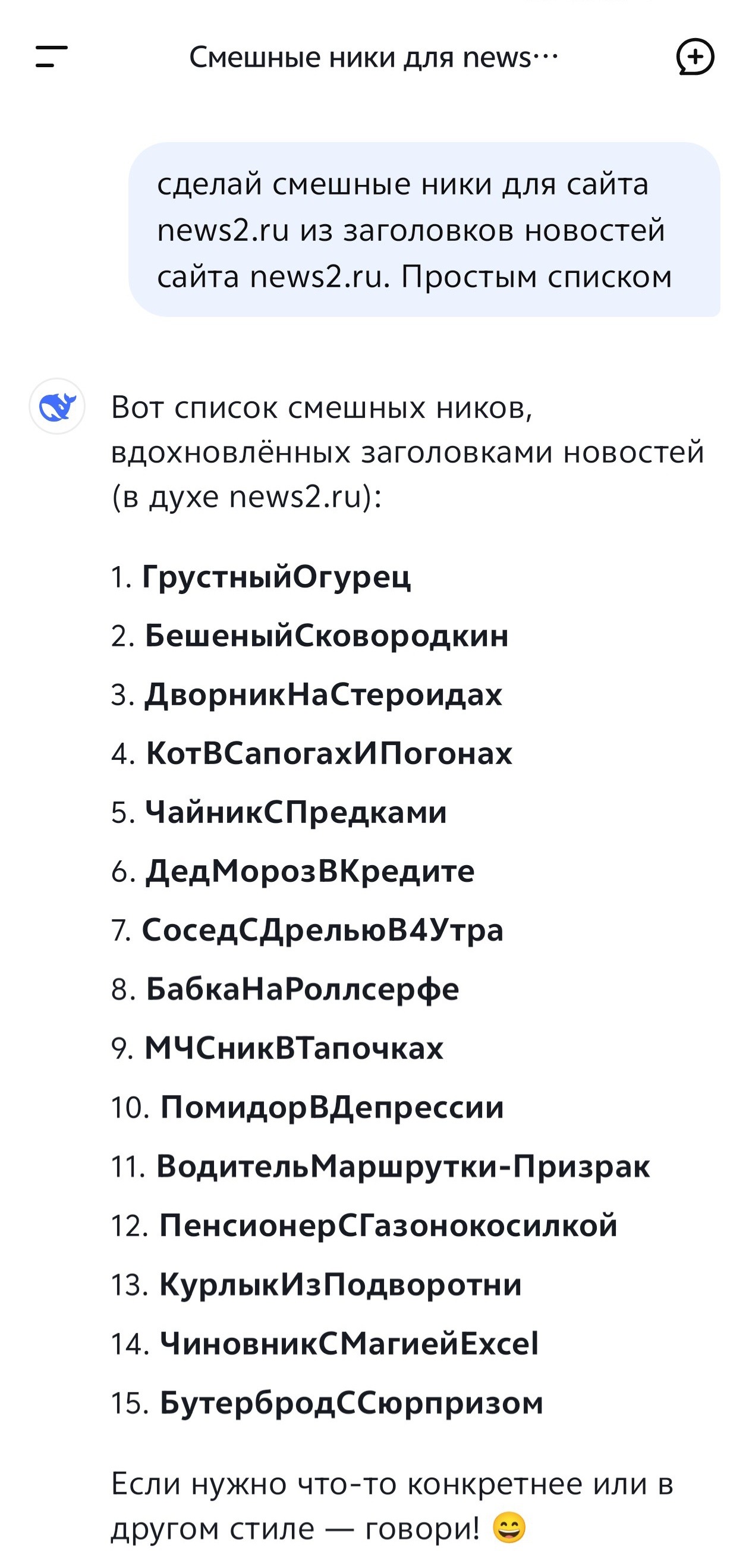Tap nickname 'ЧайникСПредками'
The height and width of the screenshot is (1568, 749).
coord(296,813)
